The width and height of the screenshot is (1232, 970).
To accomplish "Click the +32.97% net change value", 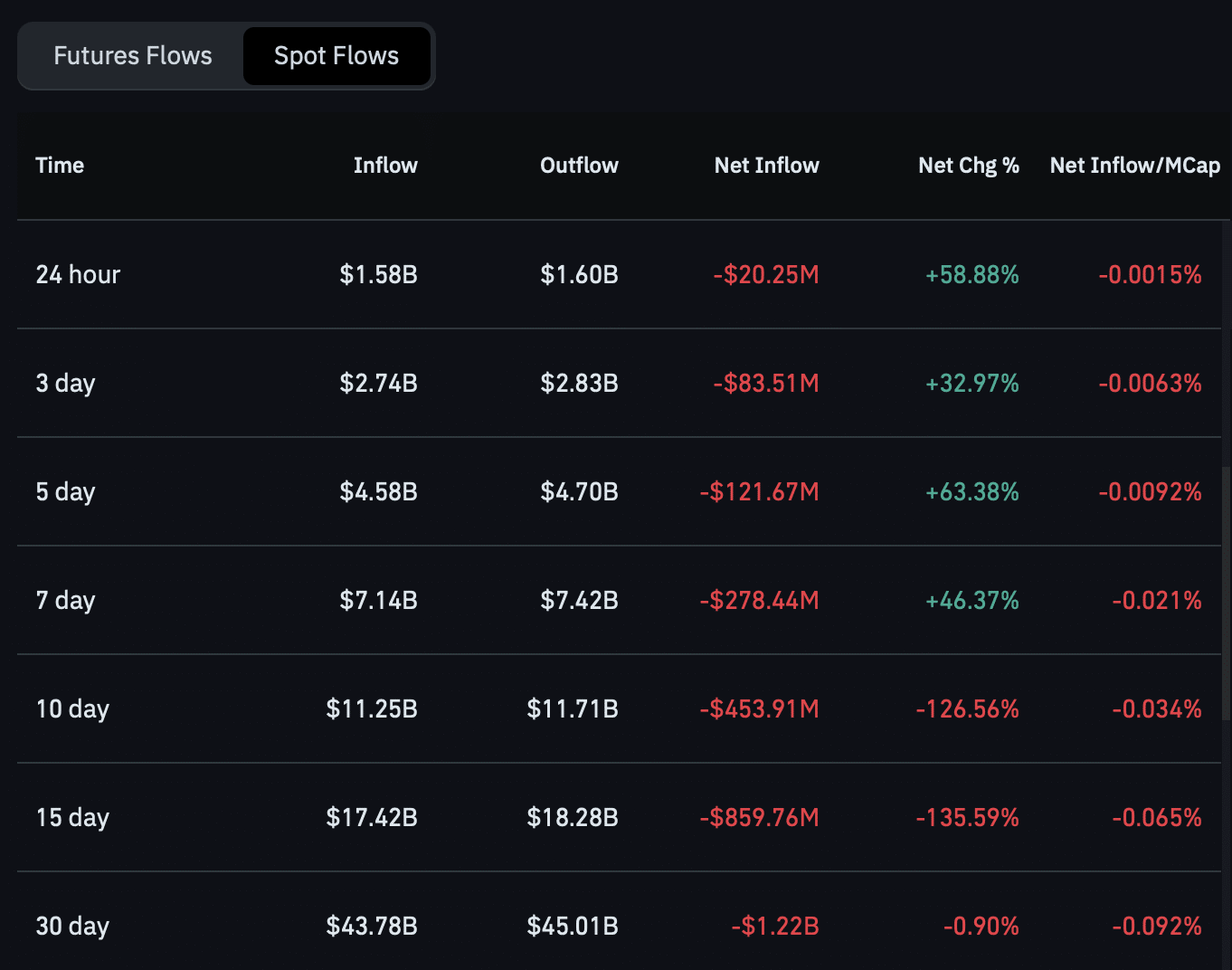I will coord(971,383).
